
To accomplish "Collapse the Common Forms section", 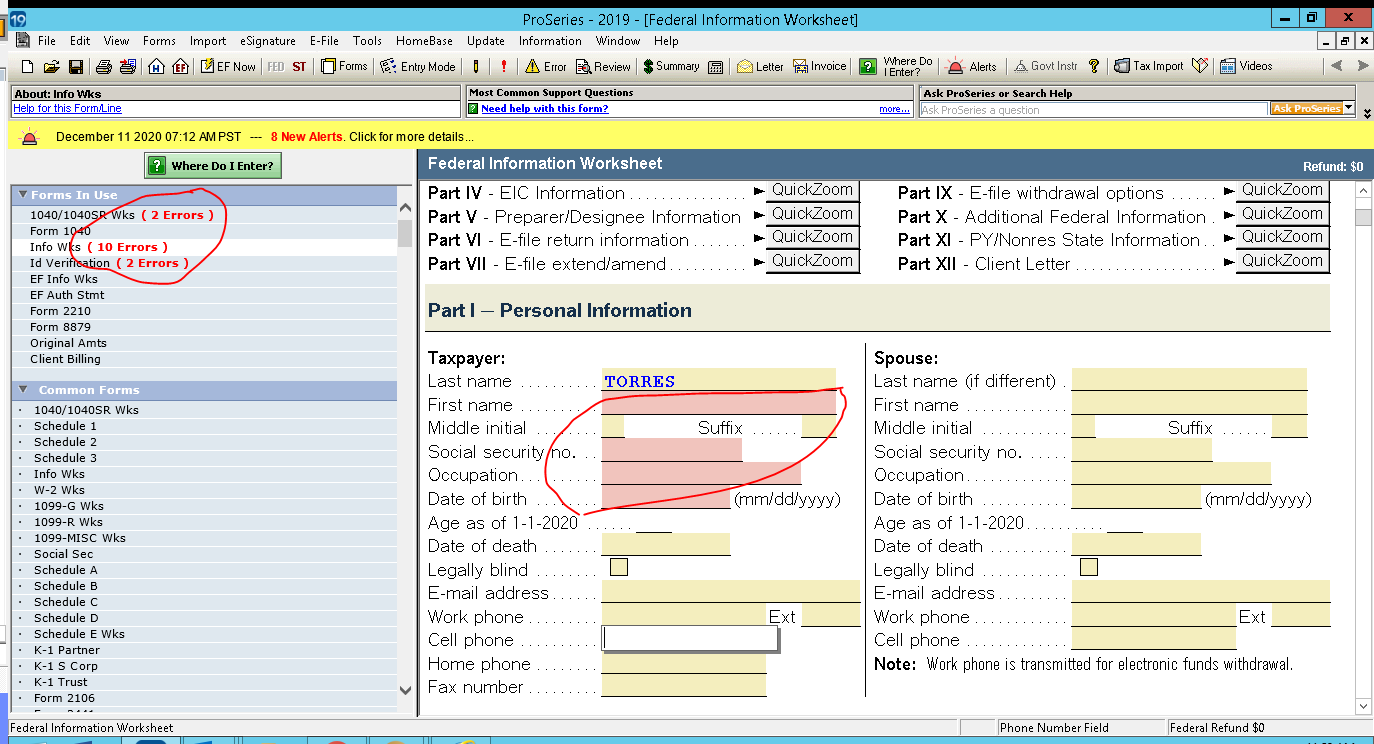I will click(23, 390).
